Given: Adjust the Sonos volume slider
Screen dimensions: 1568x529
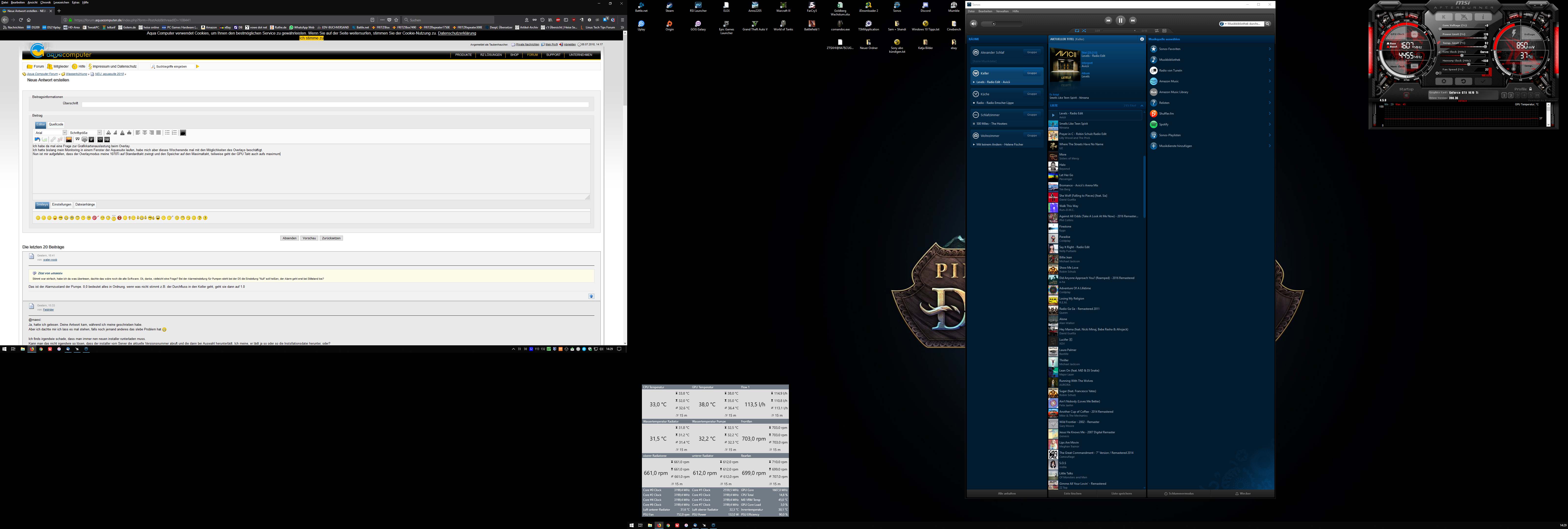Looking at the screenshot, I should click(x=994, y=24).
